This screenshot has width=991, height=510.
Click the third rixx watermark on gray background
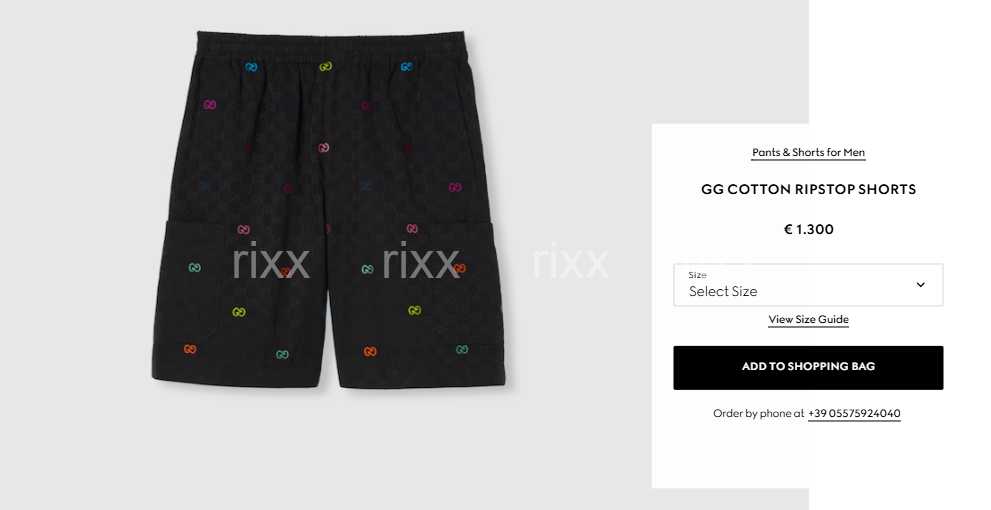tap(571, 262)
